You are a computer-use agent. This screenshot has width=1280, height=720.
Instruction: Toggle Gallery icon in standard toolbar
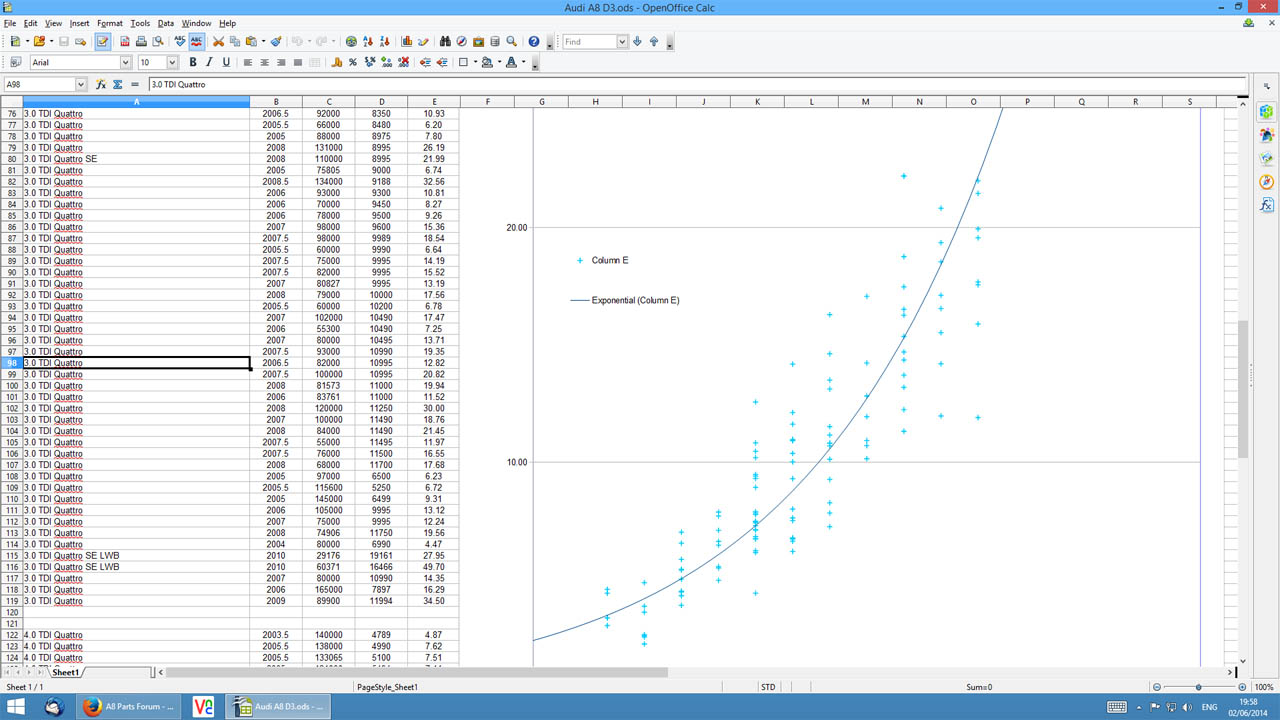point(478,42)
